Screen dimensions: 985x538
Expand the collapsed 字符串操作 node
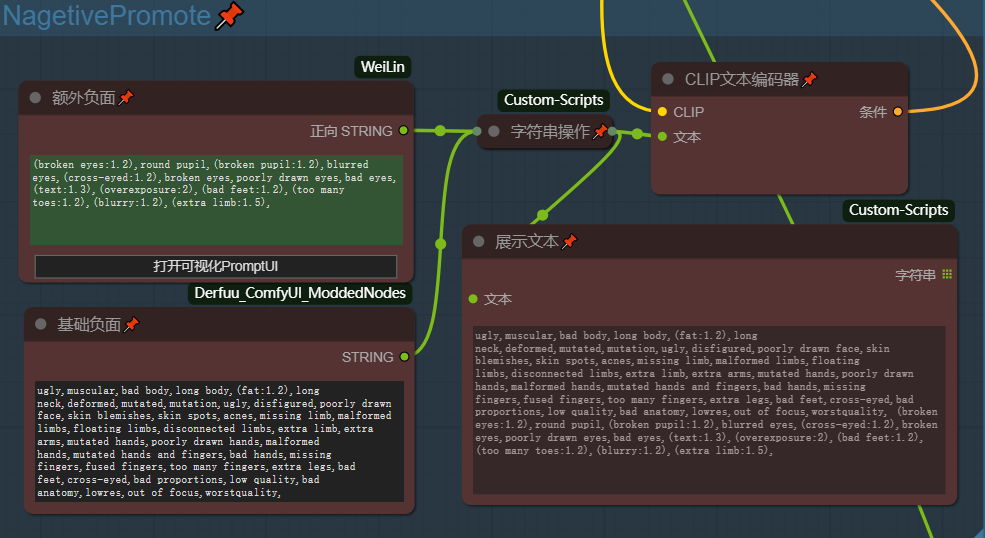tap(494, 131)
